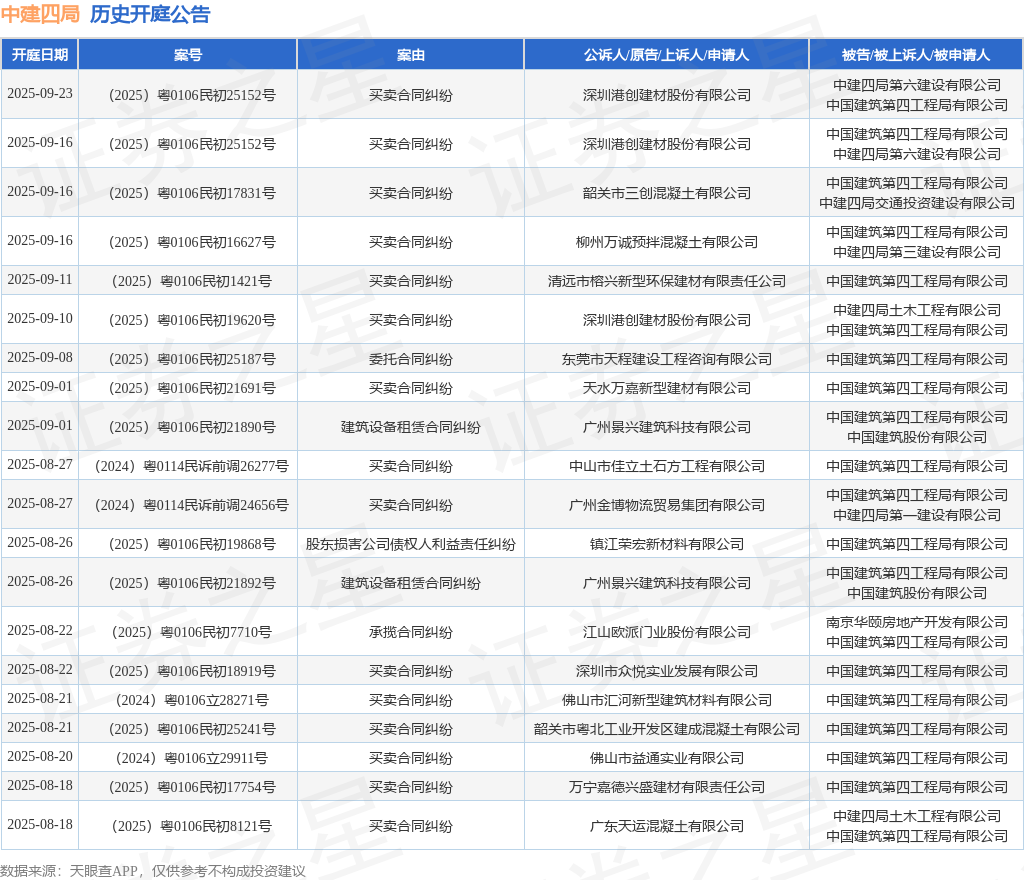
Task: Click cause cell 股东损害公司债权人利益责任纠纷
Action: 411,544
